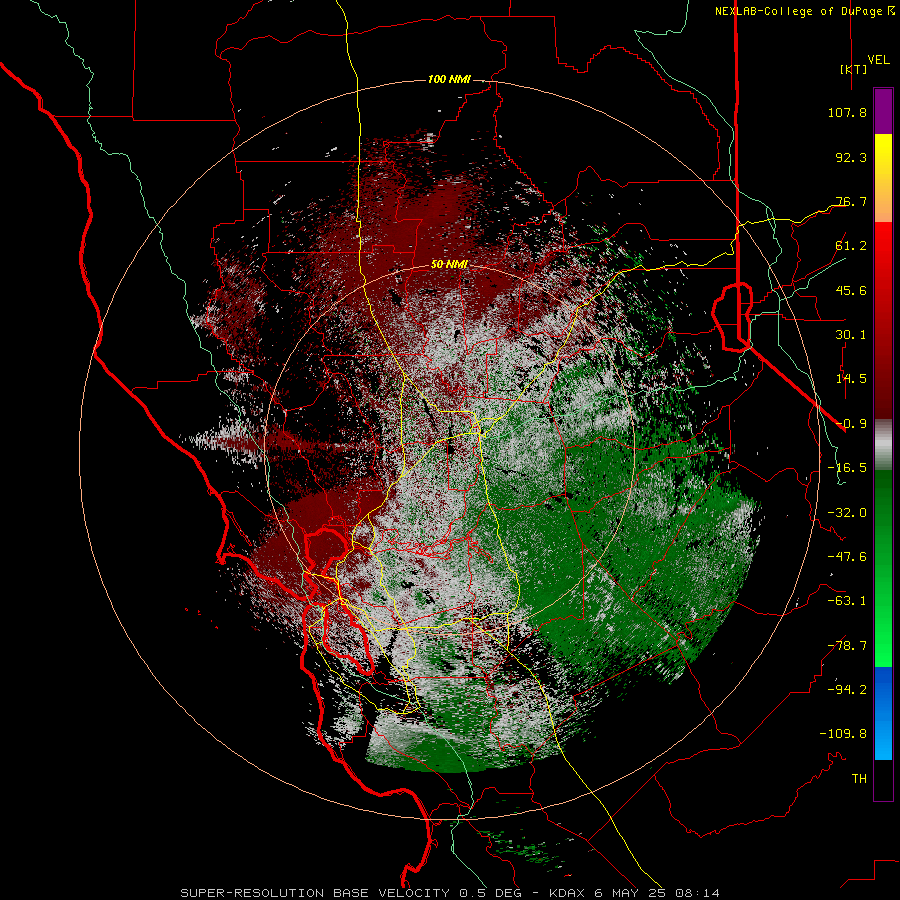Select the 92.3 velocity scale value

point(851,157)
